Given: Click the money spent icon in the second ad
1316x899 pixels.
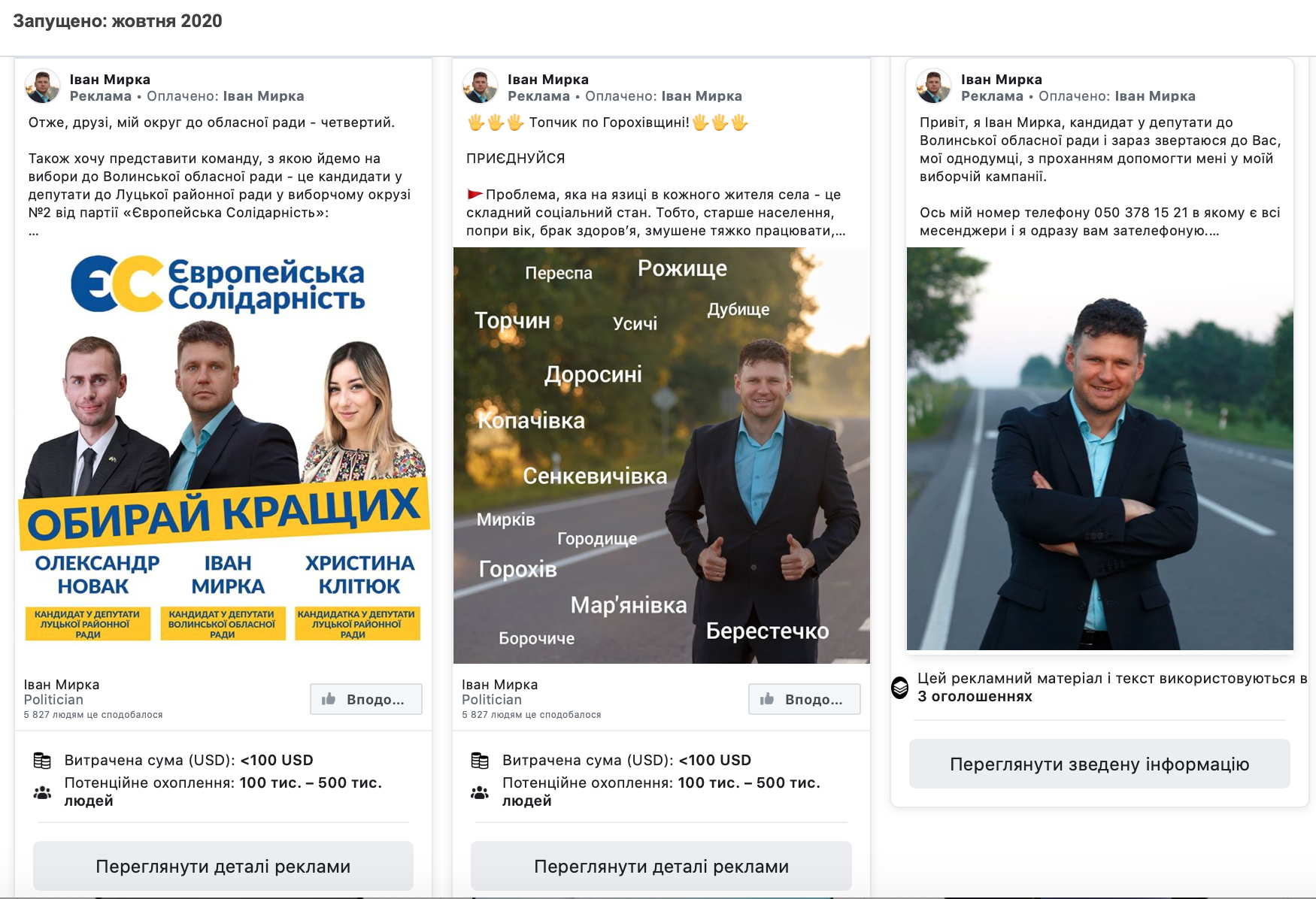Looking at the screenshot, I should [480, 761].
